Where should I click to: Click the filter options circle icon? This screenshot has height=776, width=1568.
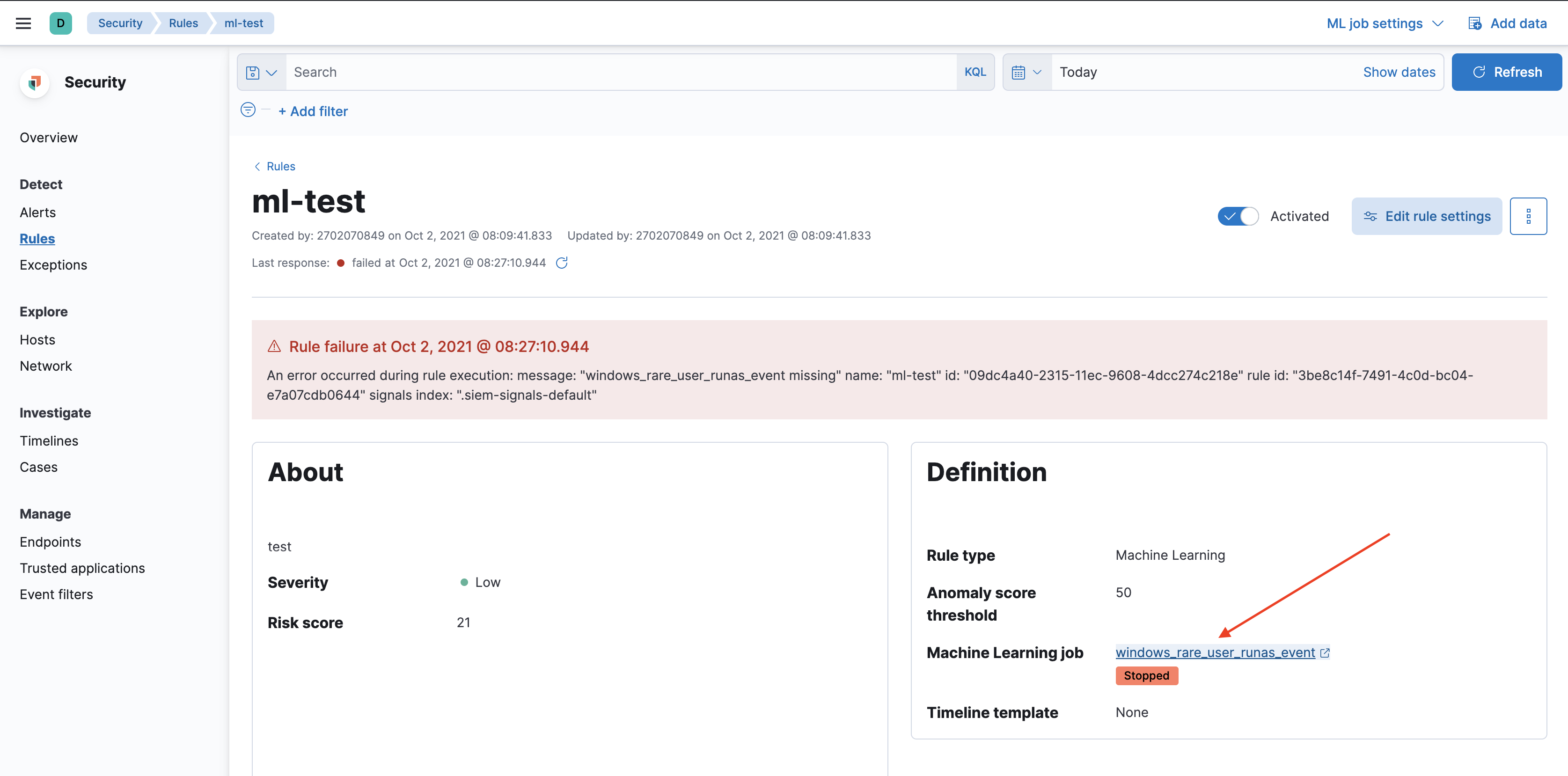click(248, 110)
